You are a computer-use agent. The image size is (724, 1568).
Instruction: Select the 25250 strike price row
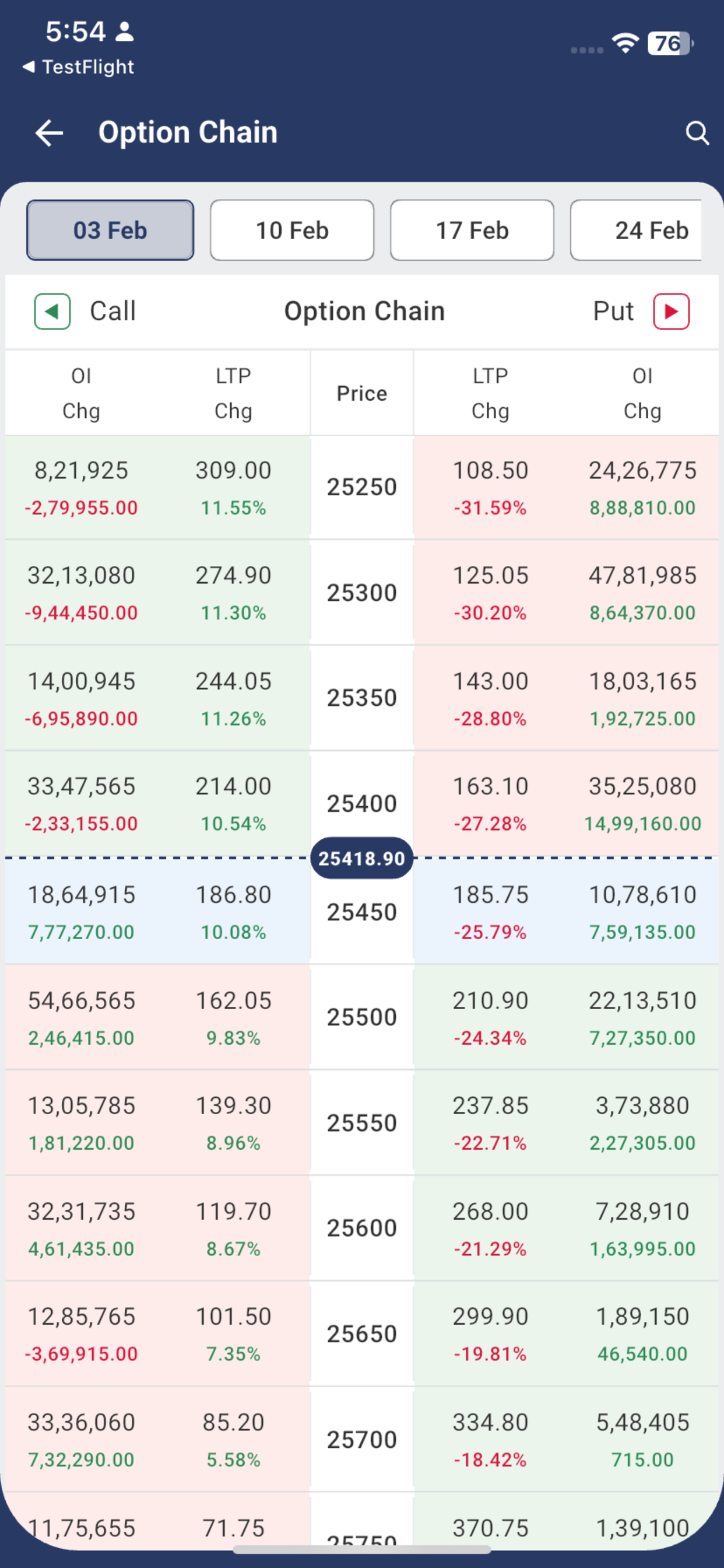pos(362,487)
